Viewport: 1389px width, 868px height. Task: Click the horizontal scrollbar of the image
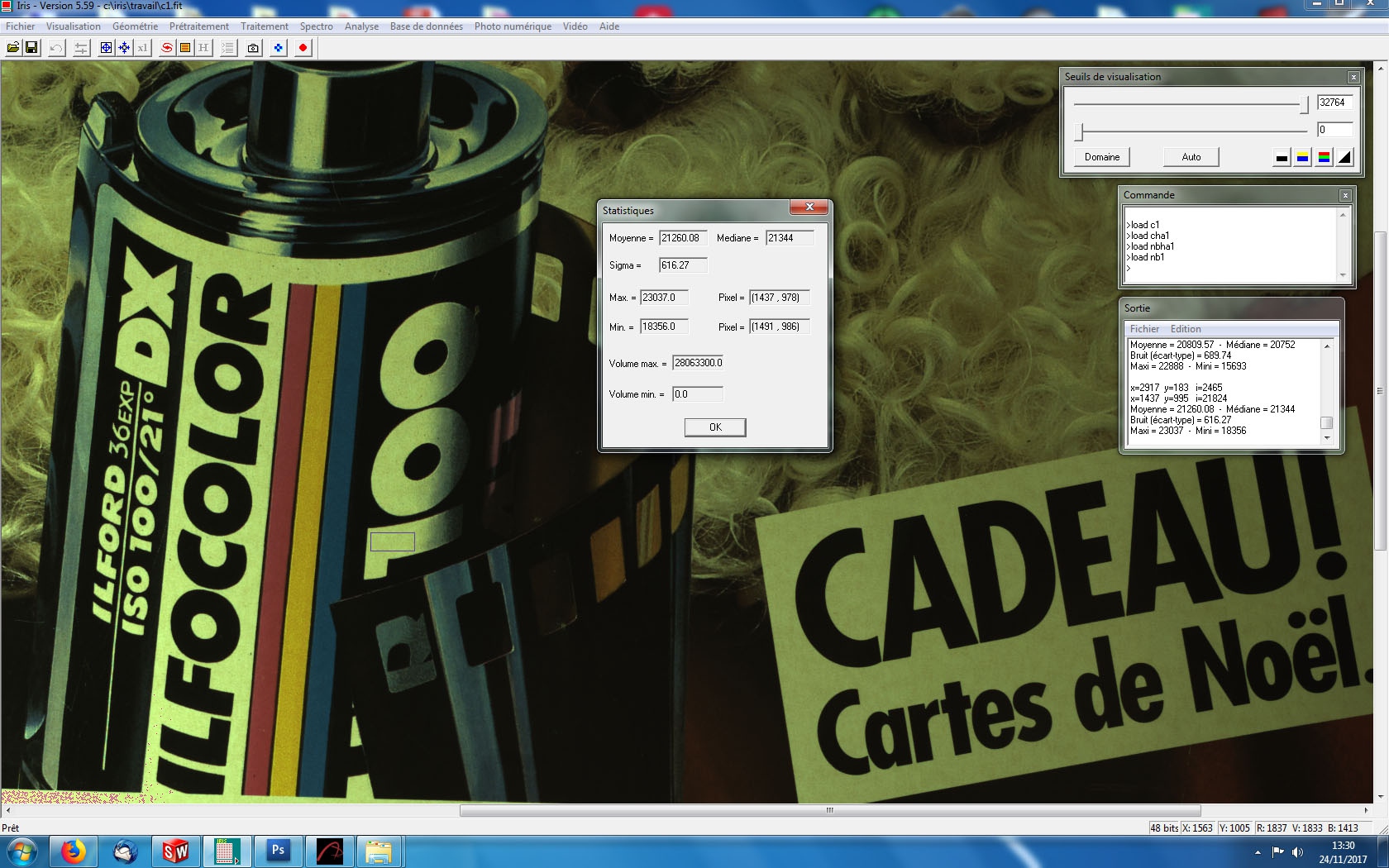[830, 811]
